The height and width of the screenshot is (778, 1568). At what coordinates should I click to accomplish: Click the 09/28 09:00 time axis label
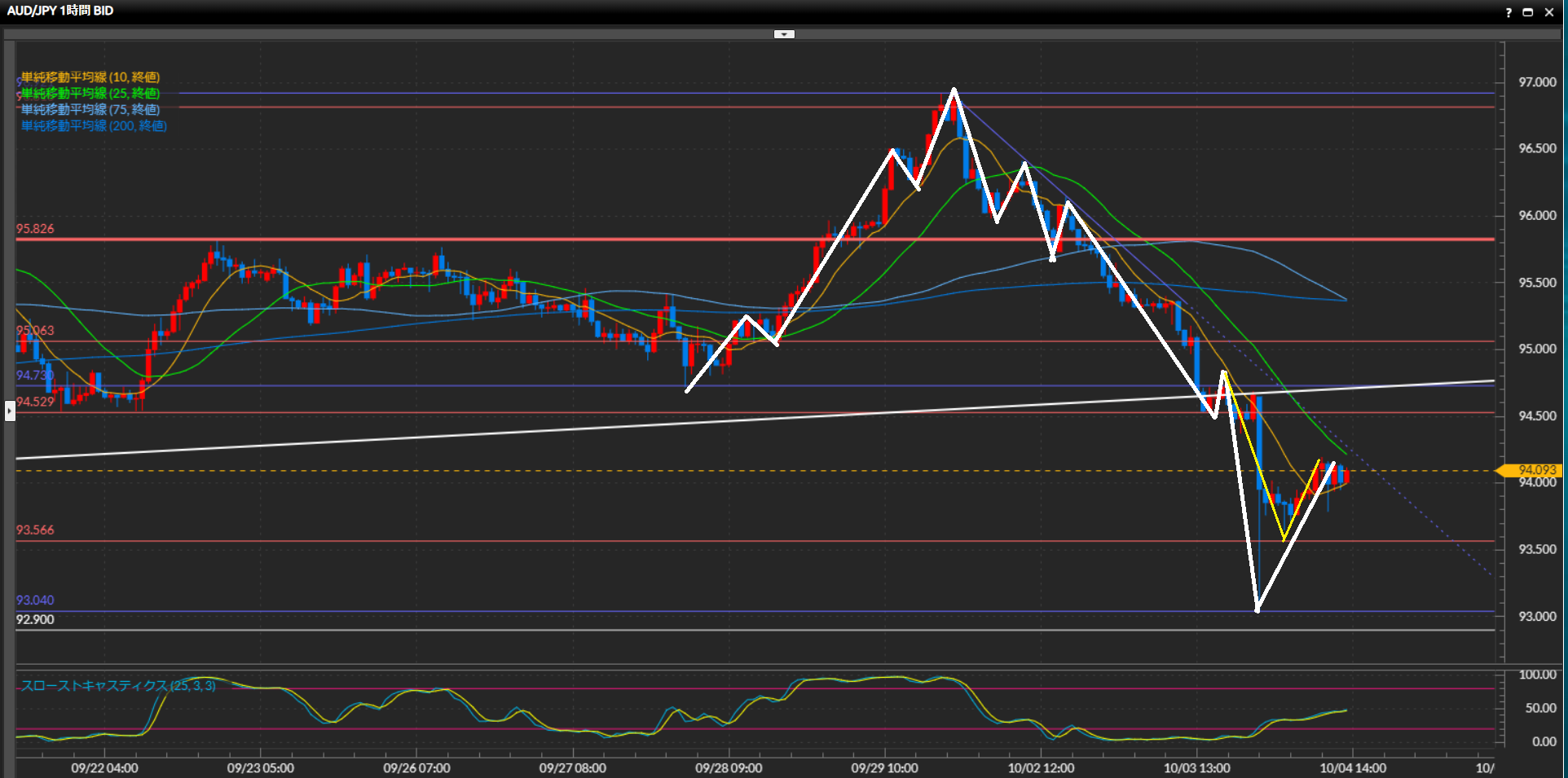(x=729, y=767)
